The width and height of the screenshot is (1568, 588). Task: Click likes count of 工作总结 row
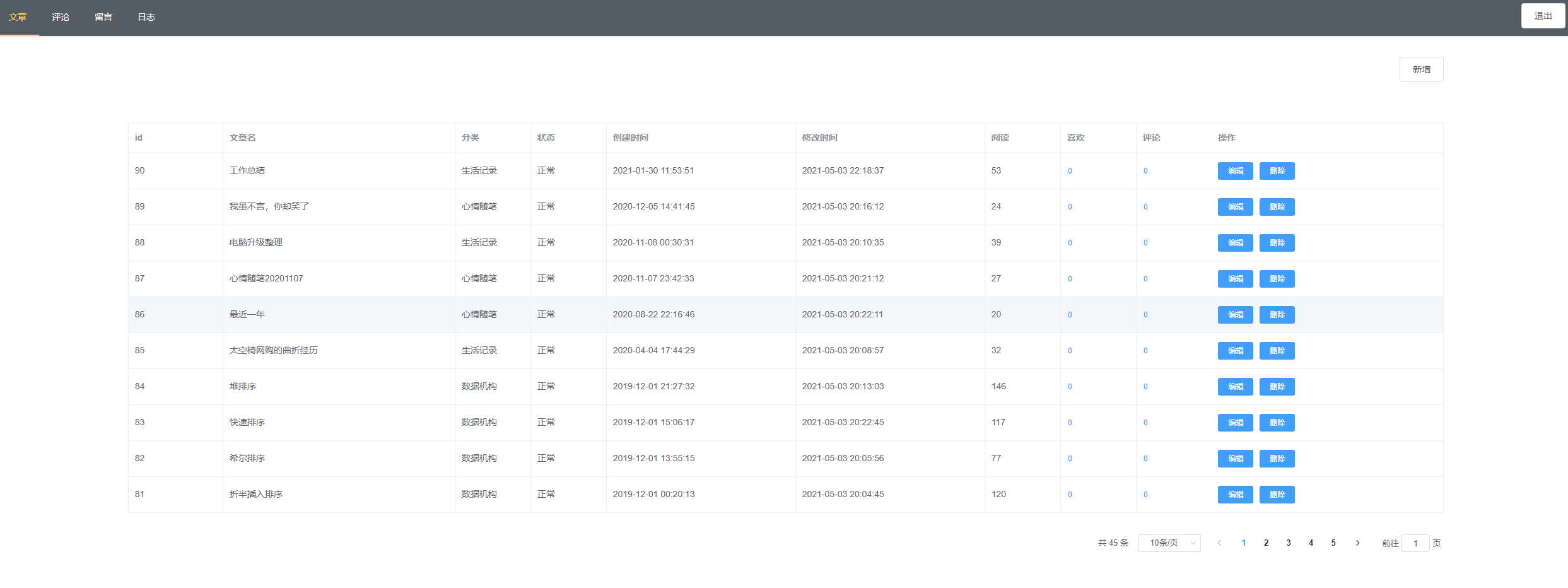1070,171
